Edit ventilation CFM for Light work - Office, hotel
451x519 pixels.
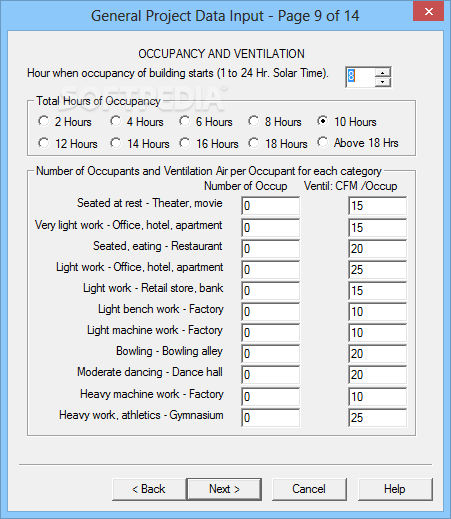[x=377, y=270]
